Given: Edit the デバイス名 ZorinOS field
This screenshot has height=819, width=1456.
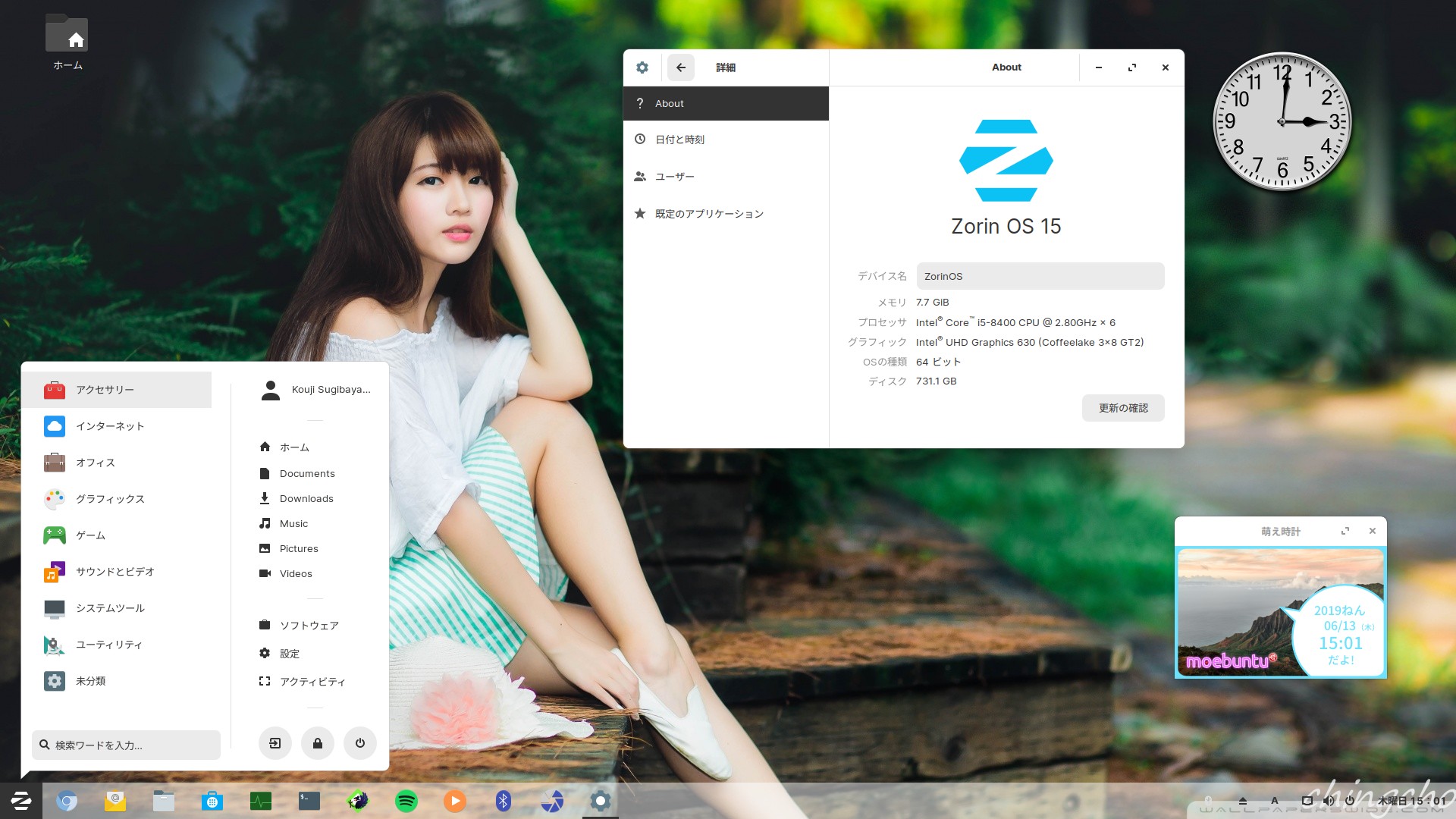Looking at the screenshot, I should coord(1040,276).
